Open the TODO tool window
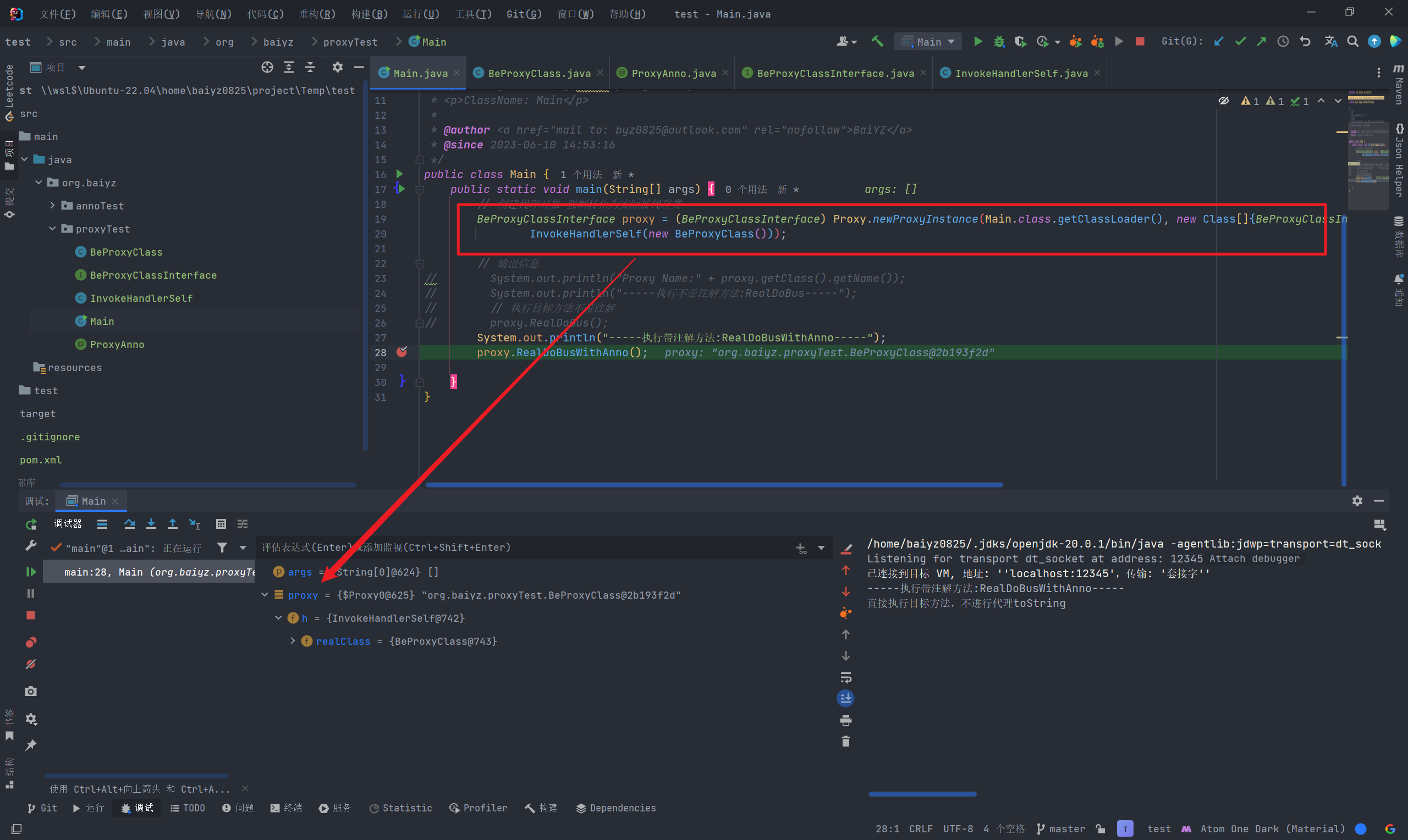 point(188,808)
